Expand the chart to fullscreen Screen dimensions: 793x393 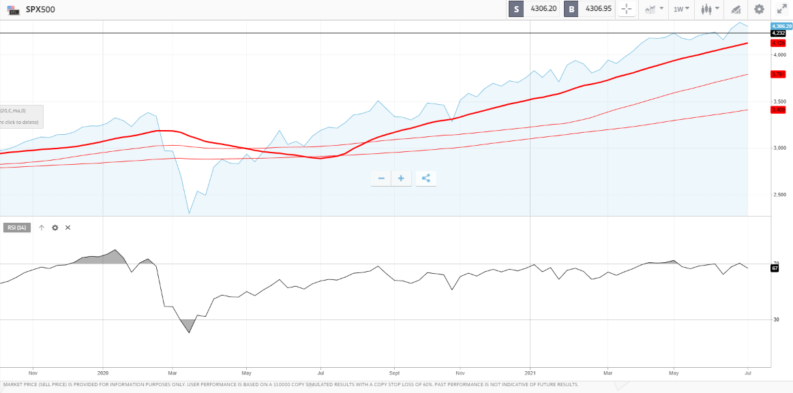click(781, 9)
